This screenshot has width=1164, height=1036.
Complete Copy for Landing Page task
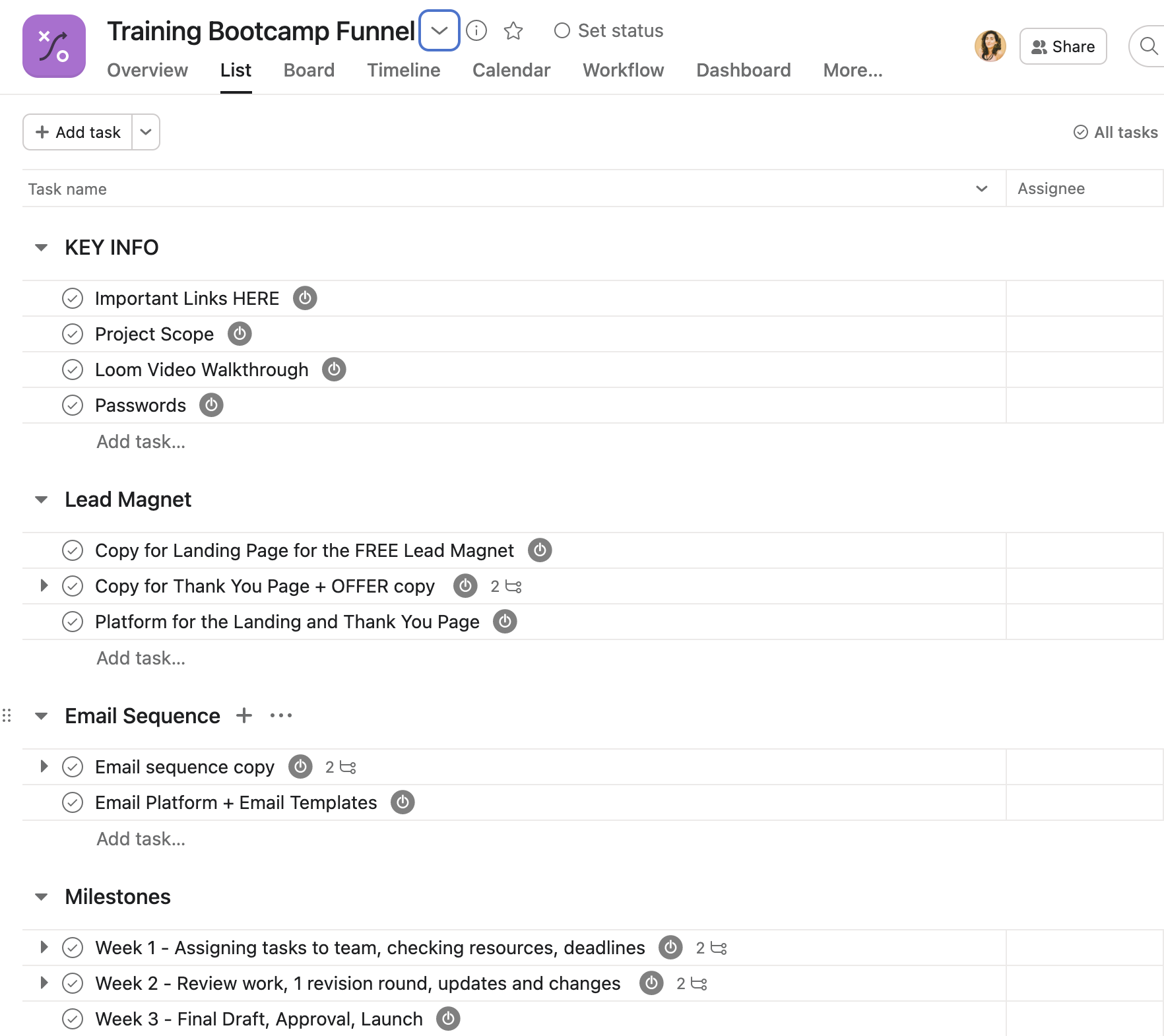click(73, 550)
